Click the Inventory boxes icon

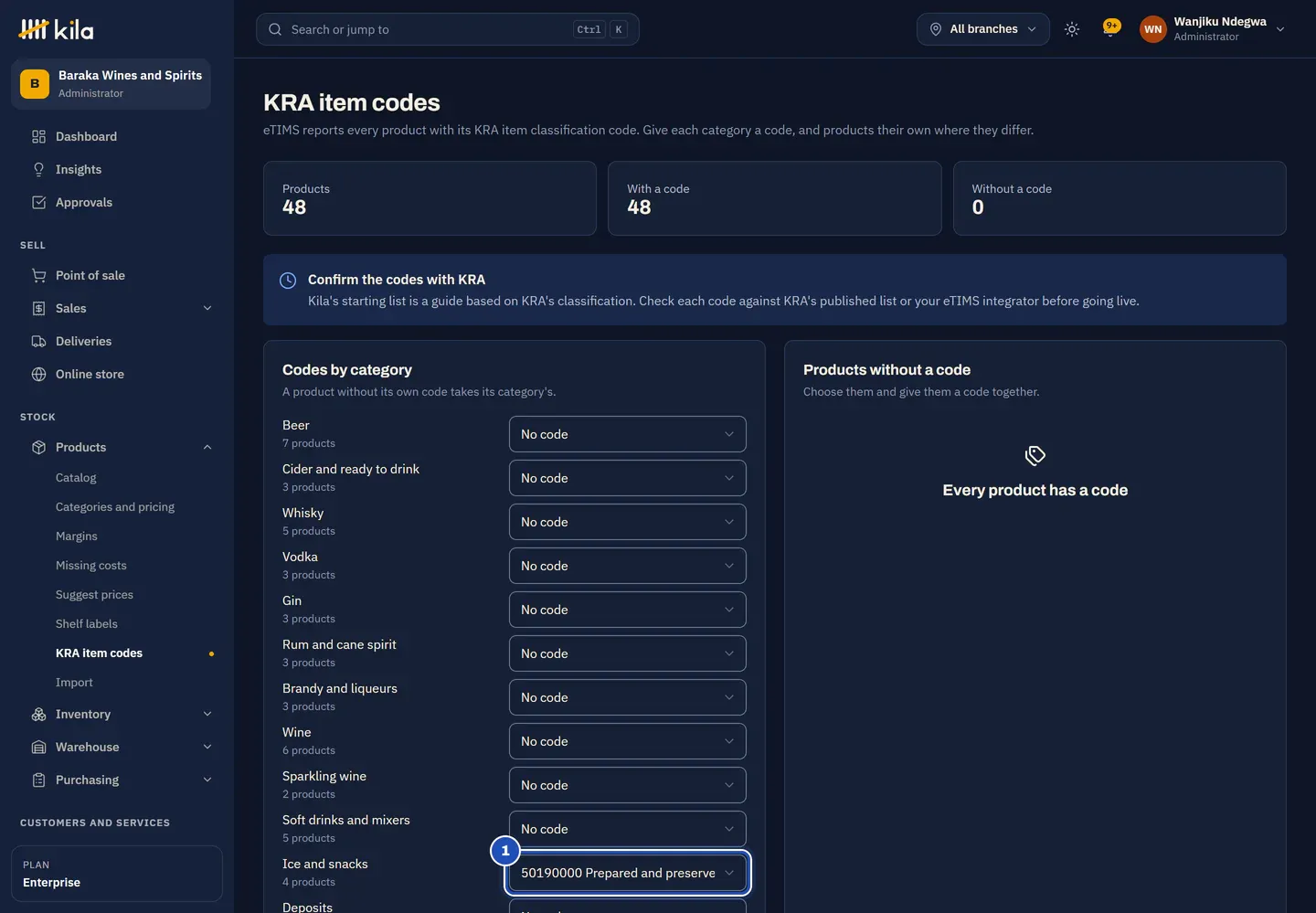click(x=38, y=714)
